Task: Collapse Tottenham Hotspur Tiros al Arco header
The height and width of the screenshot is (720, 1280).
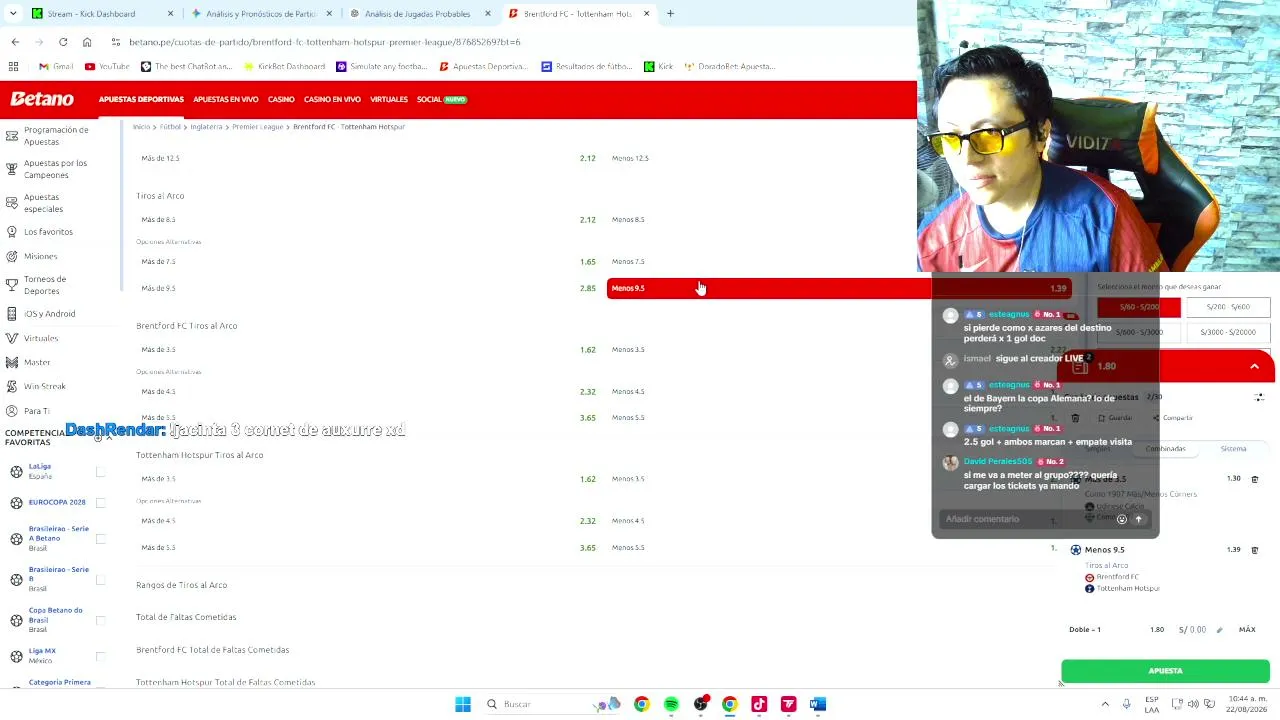Action: [x=200, y=455]
